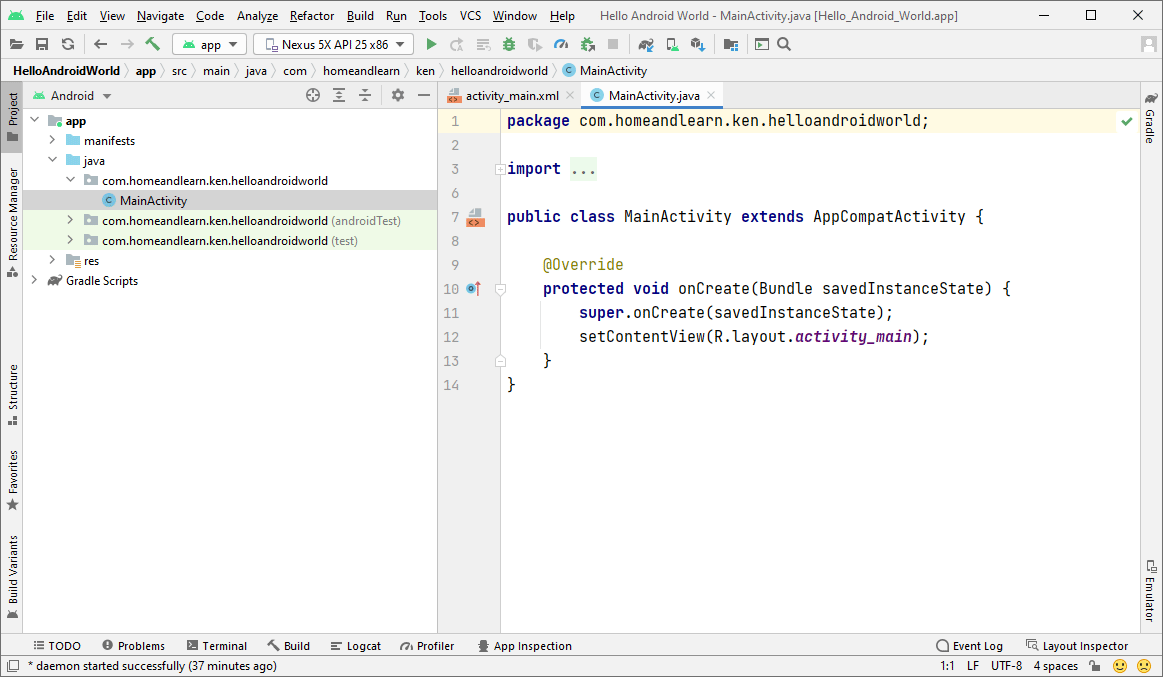Collapse the java folder
Image resolution: width=1163 pixels, height=677 pixels.
tap(53, 160)
